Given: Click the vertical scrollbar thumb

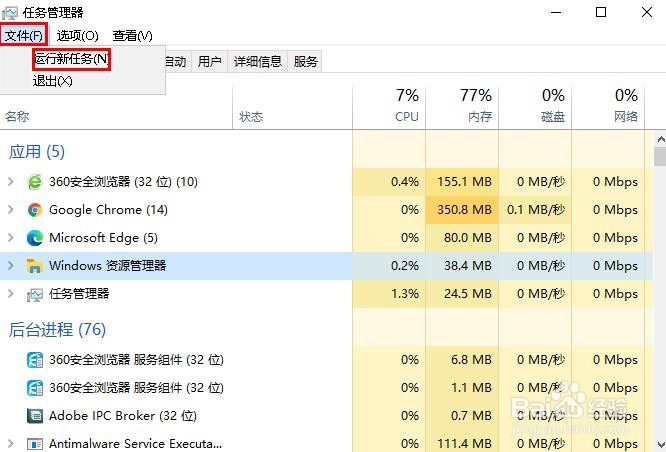Looking at the screenshot, I should coord(660,156).
